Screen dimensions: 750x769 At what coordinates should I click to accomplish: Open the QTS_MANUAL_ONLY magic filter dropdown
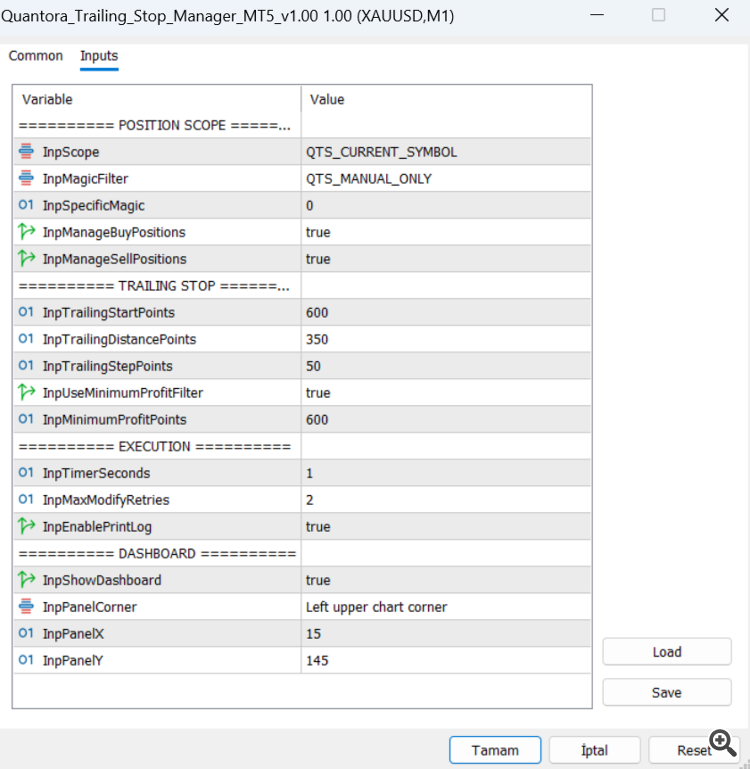coord(446,179)
